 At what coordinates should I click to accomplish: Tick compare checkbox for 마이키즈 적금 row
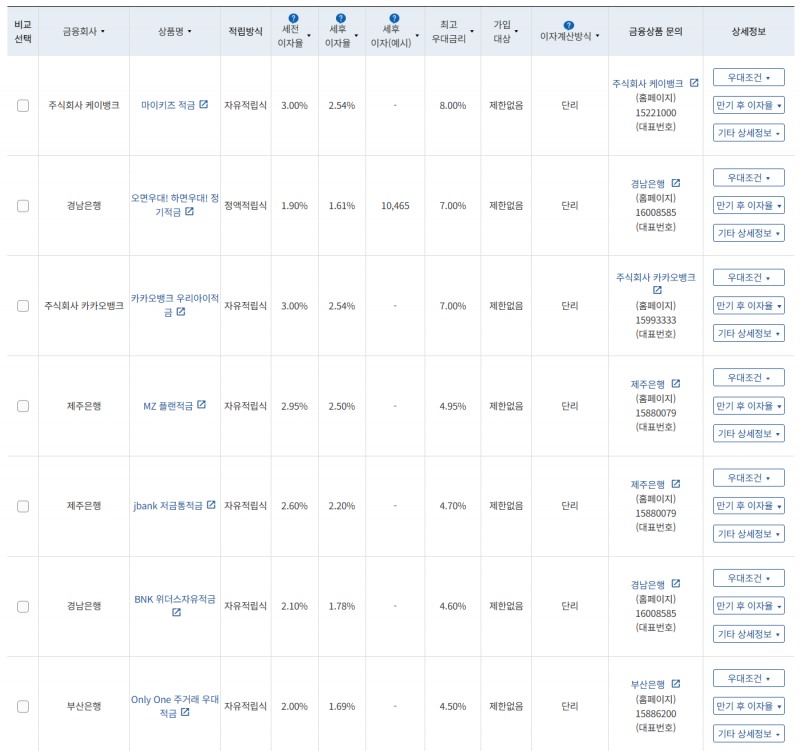click(23, 106)
